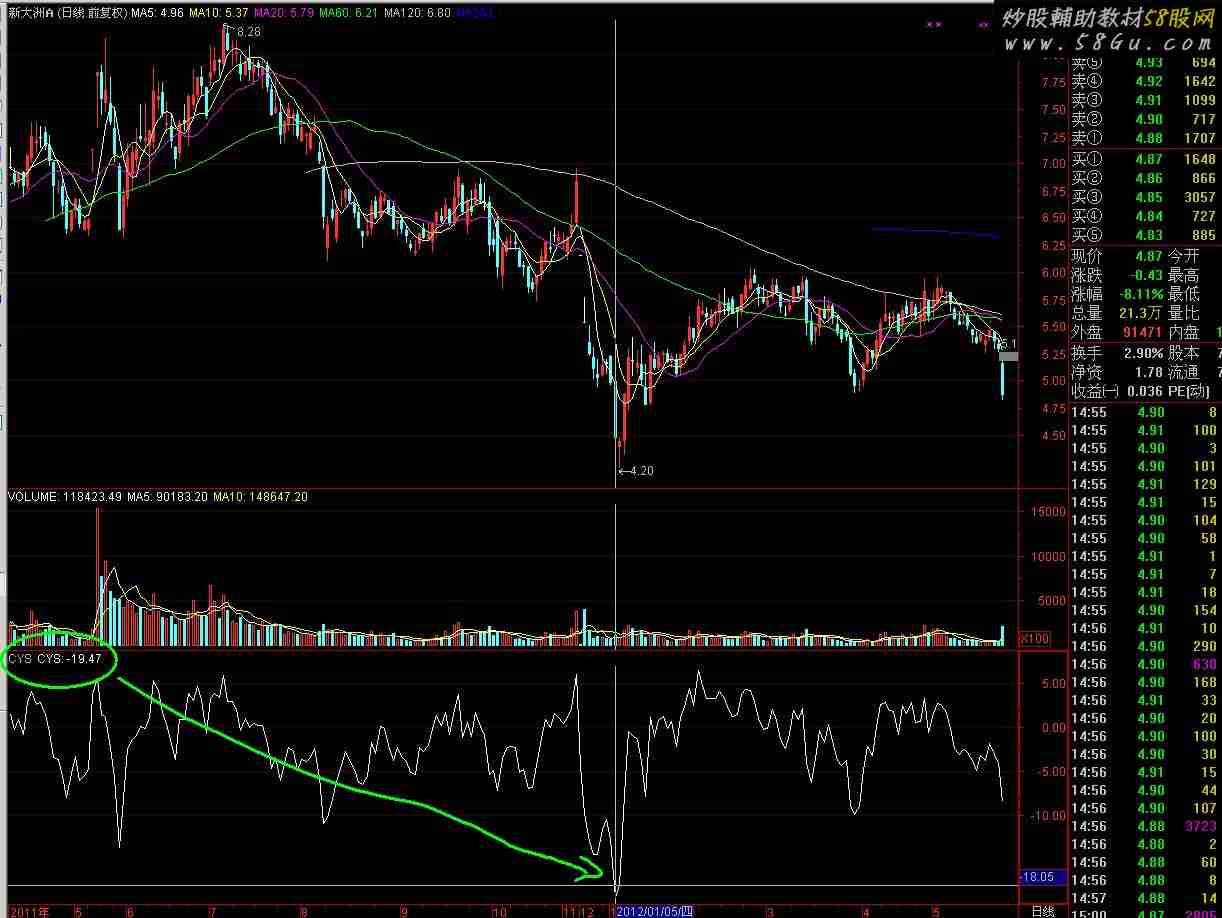Click the purple star markers above chart

click(934, 23)
